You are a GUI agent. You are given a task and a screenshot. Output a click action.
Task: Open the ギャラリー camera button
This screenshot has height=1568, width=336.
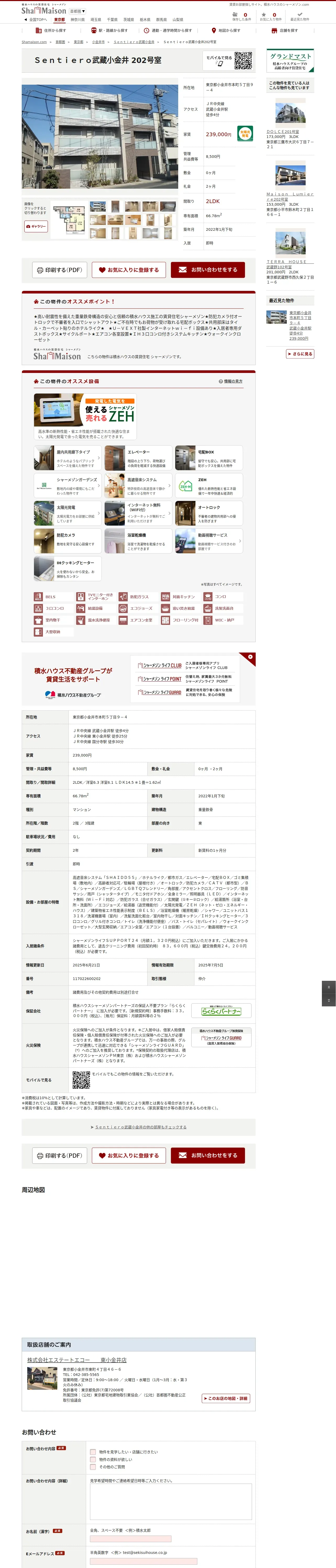(36, 226)
